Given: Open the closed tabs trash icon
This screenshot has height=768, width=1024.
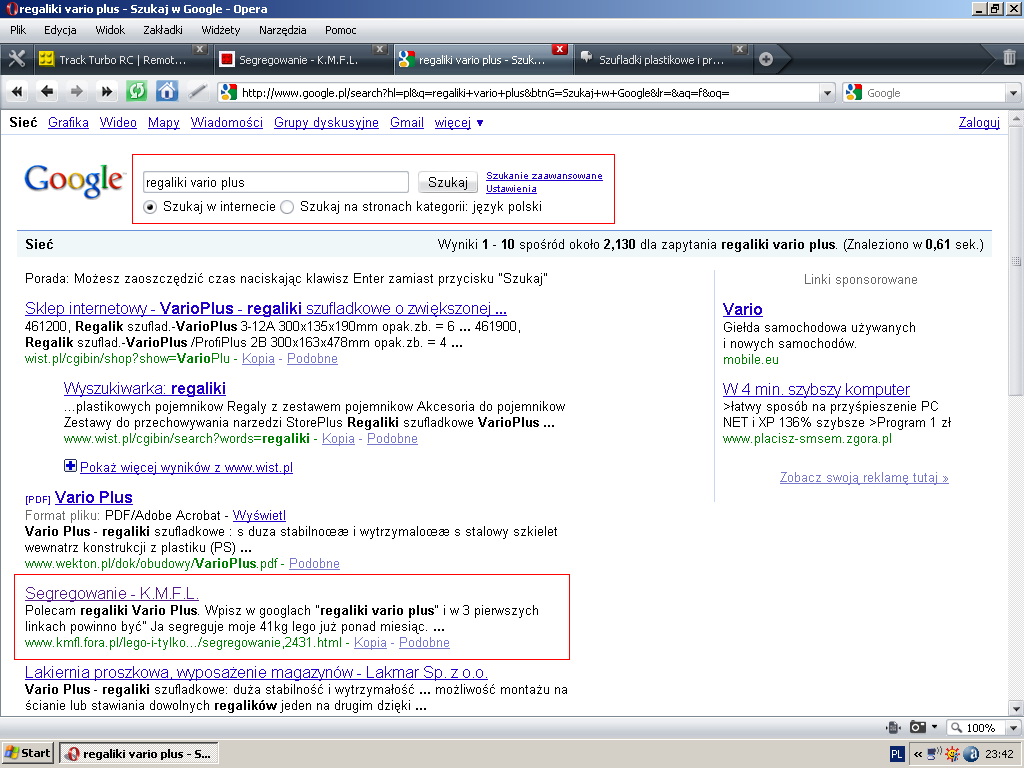Looking at the screenshot, I should pos(1009,58).
